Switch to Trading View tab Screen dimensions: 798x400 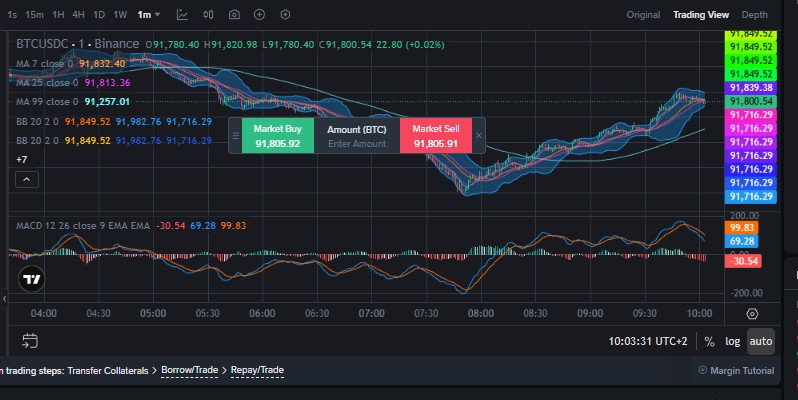tap(701, 15)
